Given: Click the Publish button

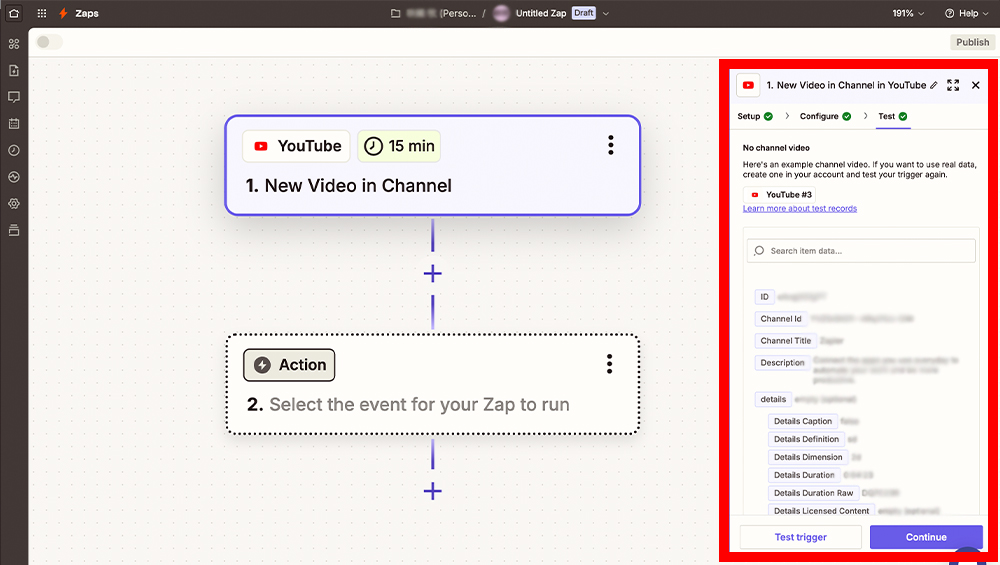Looking at the screenshot, I should click(973, 42).
